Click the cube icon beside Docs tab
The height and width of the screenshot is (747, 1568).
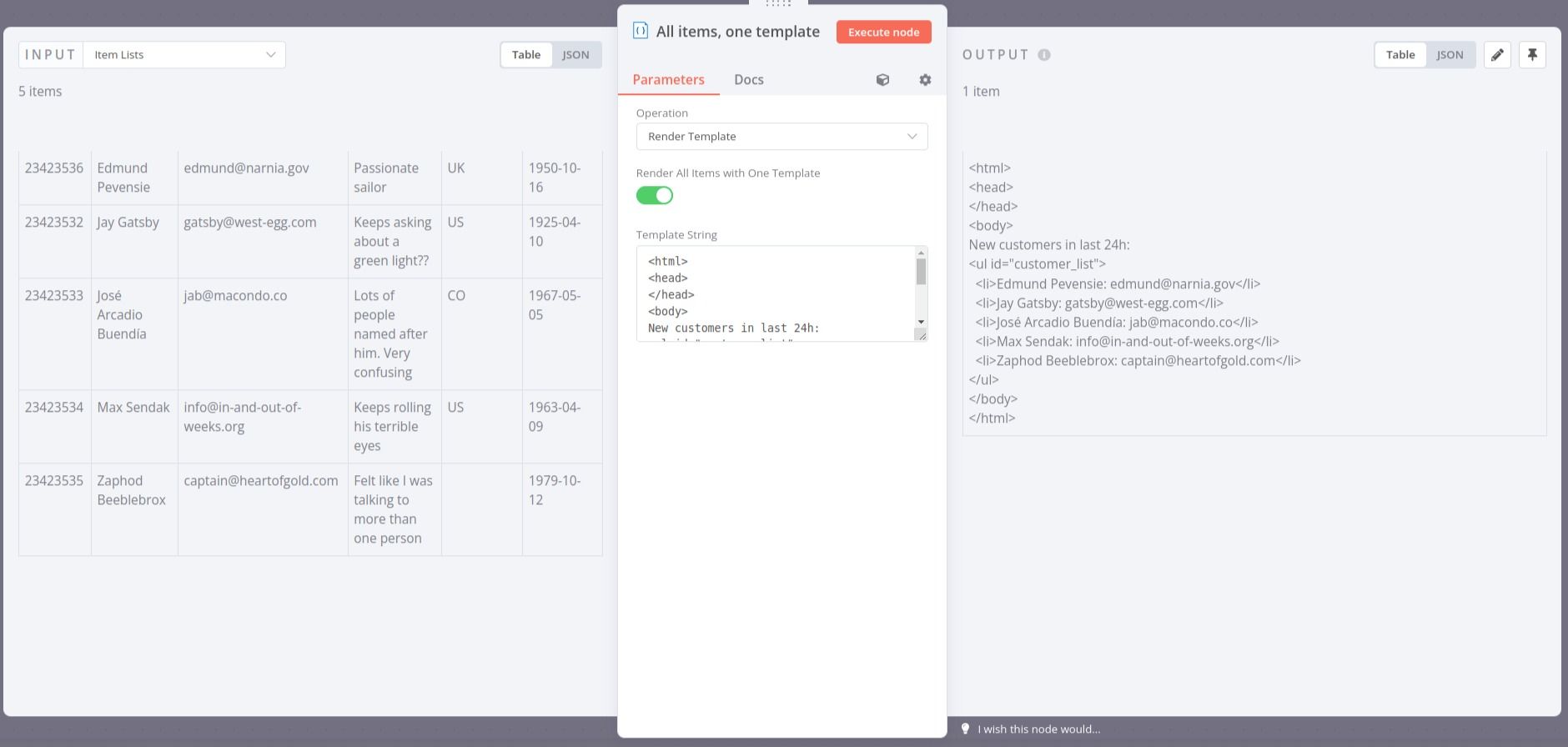point(882,80)
